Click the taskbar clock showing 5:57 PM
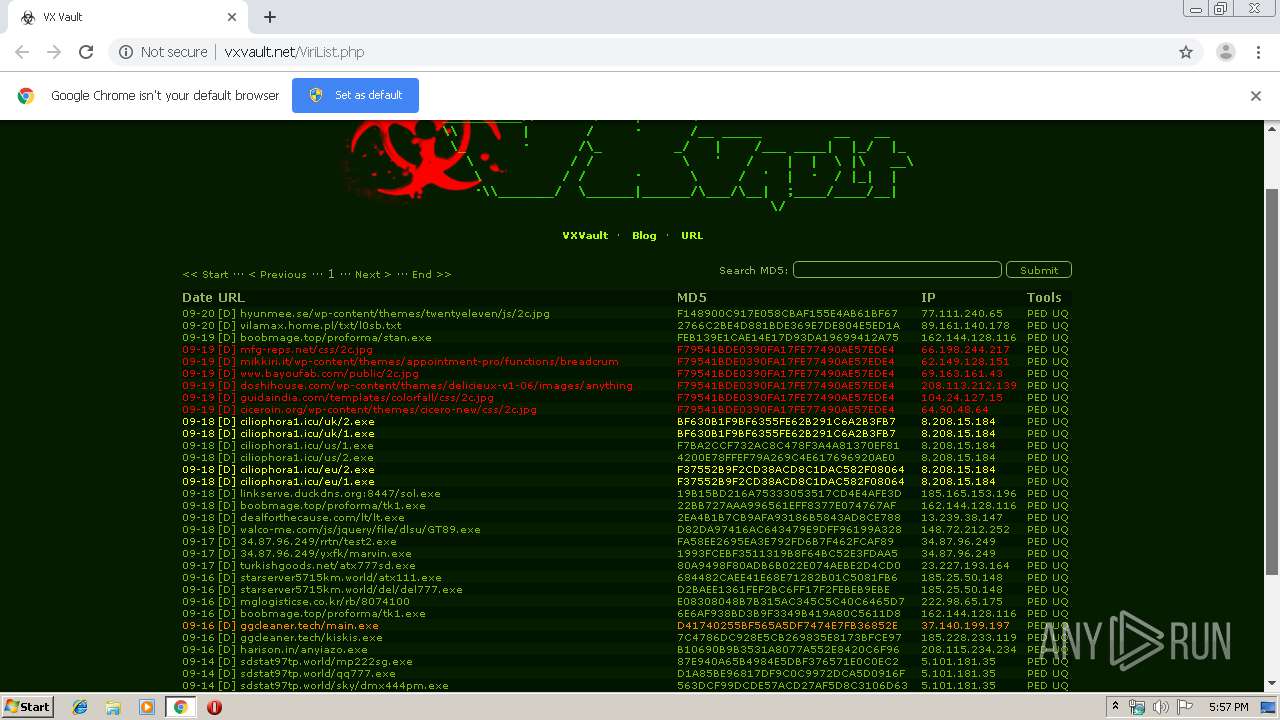Screen dimensions: 1280x720 [1228, 707]
